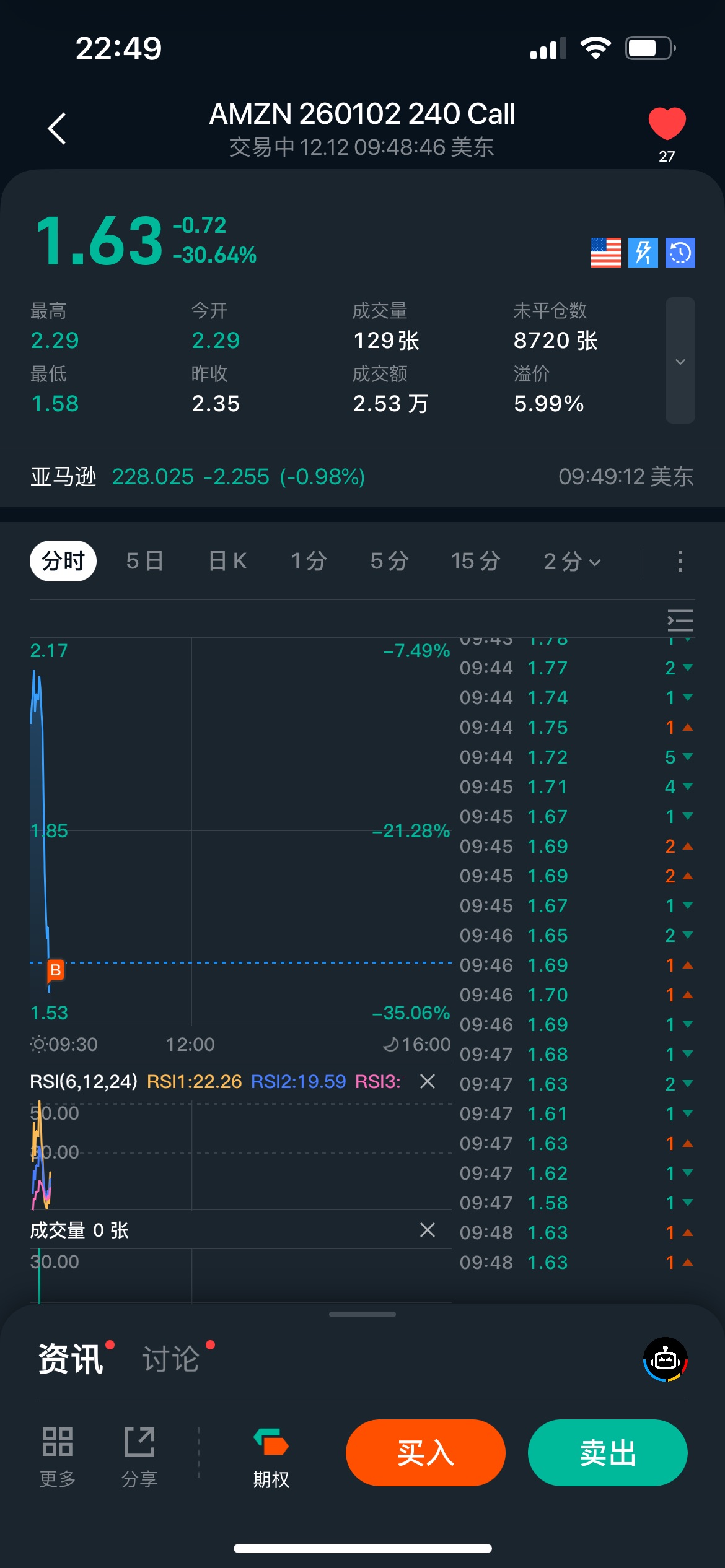Screen dimensions: 725x1568
Task: Tap the B buy marker on chart
Action: point(56,970)
